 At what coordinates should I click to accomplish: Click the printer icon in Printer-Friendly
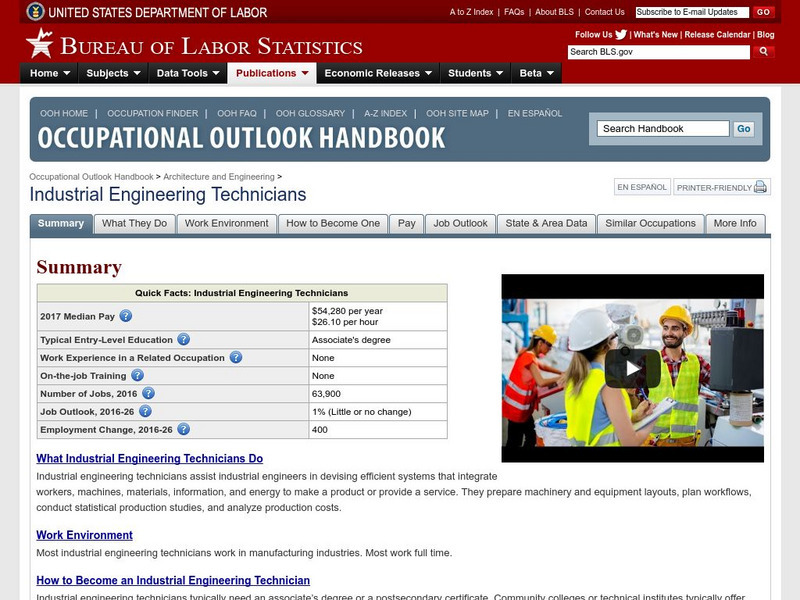tap(760, 187)
